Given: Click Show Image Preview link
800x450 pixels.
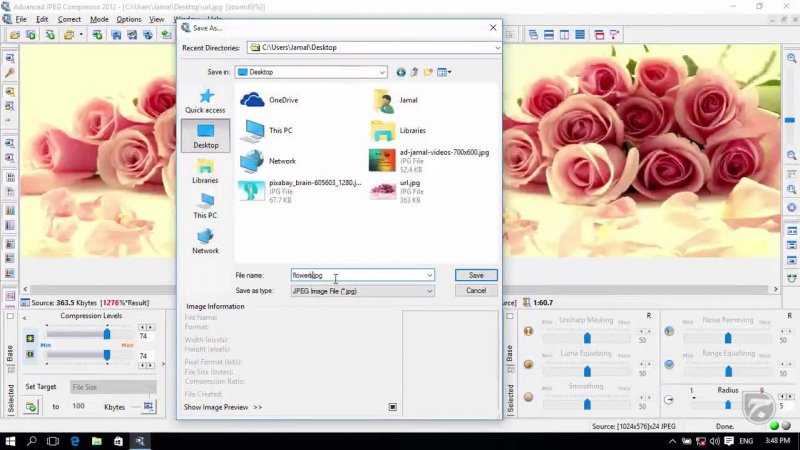Looking at the screenshot, I should (x=223, y=407).
